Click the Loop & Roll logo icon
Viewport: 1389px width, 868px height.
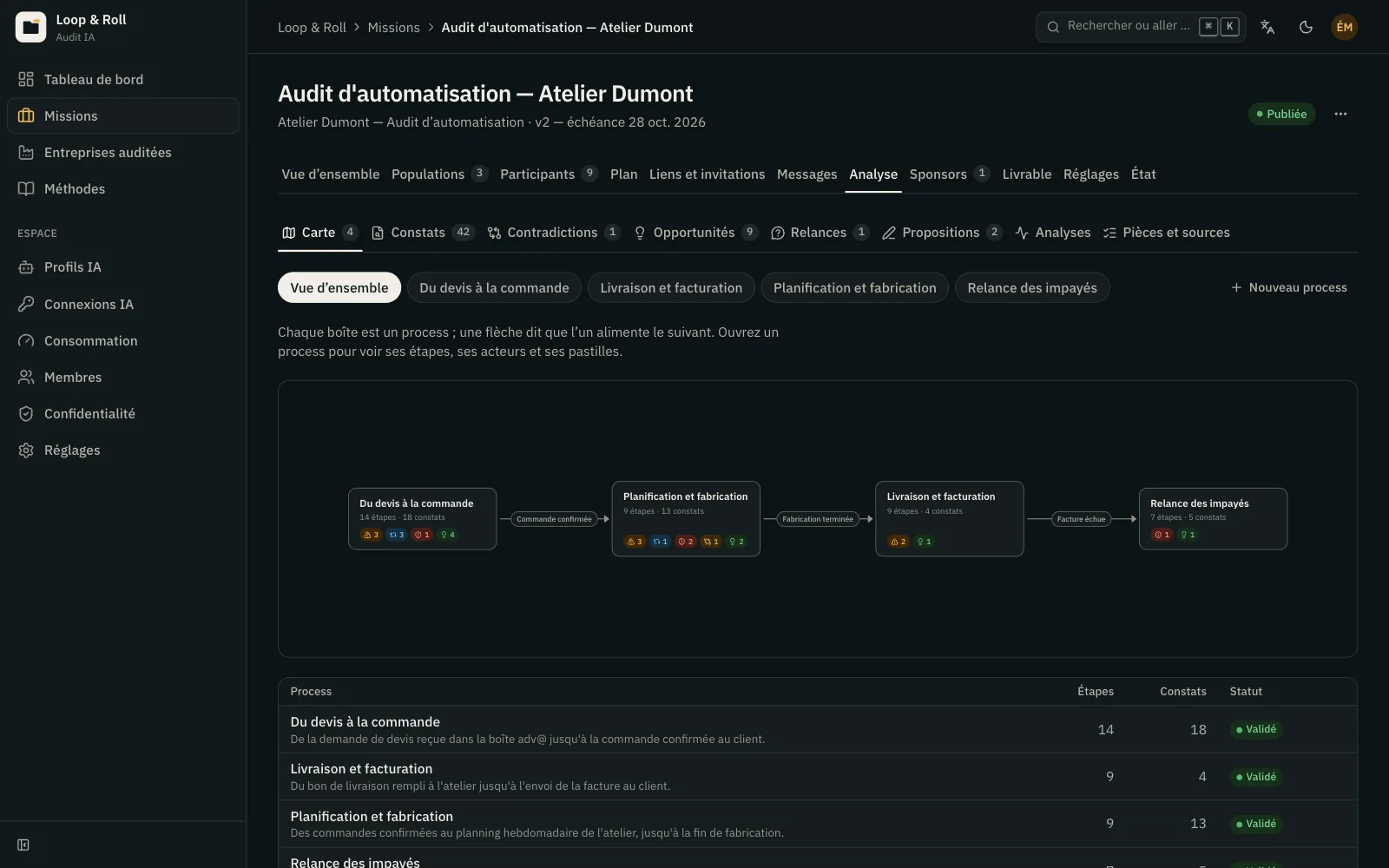[30, 27]
